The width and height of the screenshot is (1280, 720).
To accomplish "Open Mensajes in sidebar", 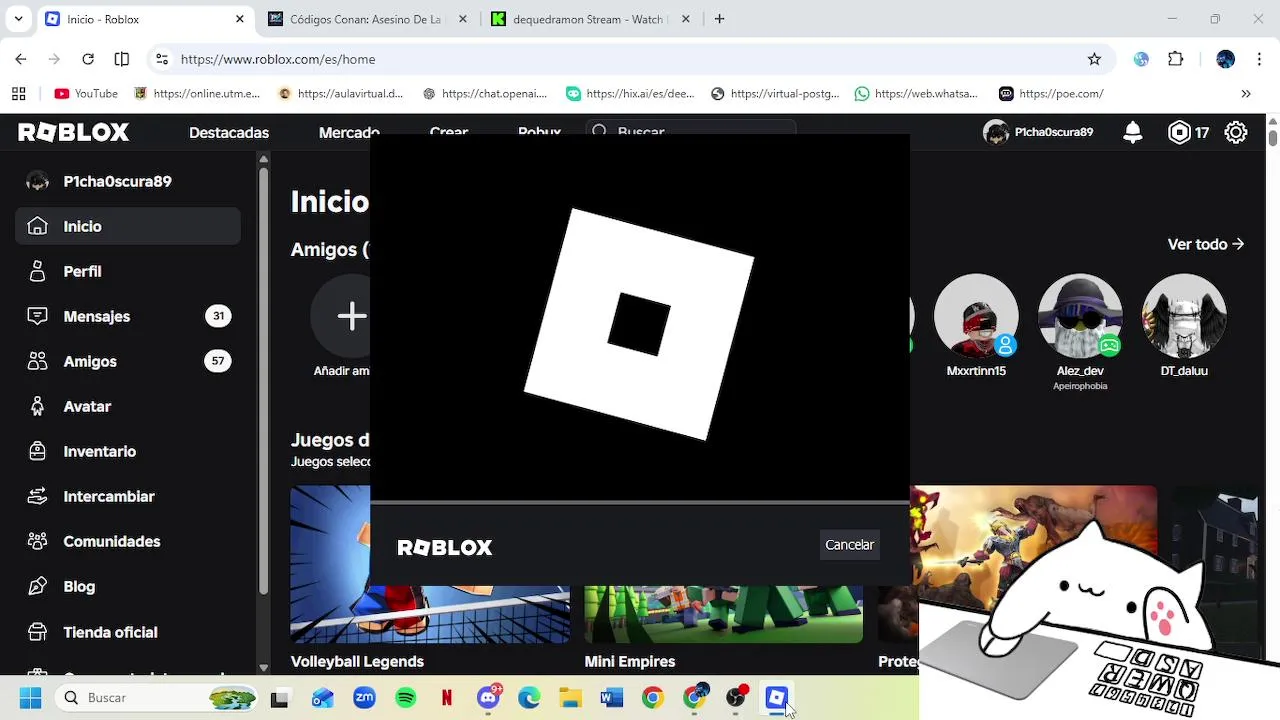I will [x=97, y=316].
